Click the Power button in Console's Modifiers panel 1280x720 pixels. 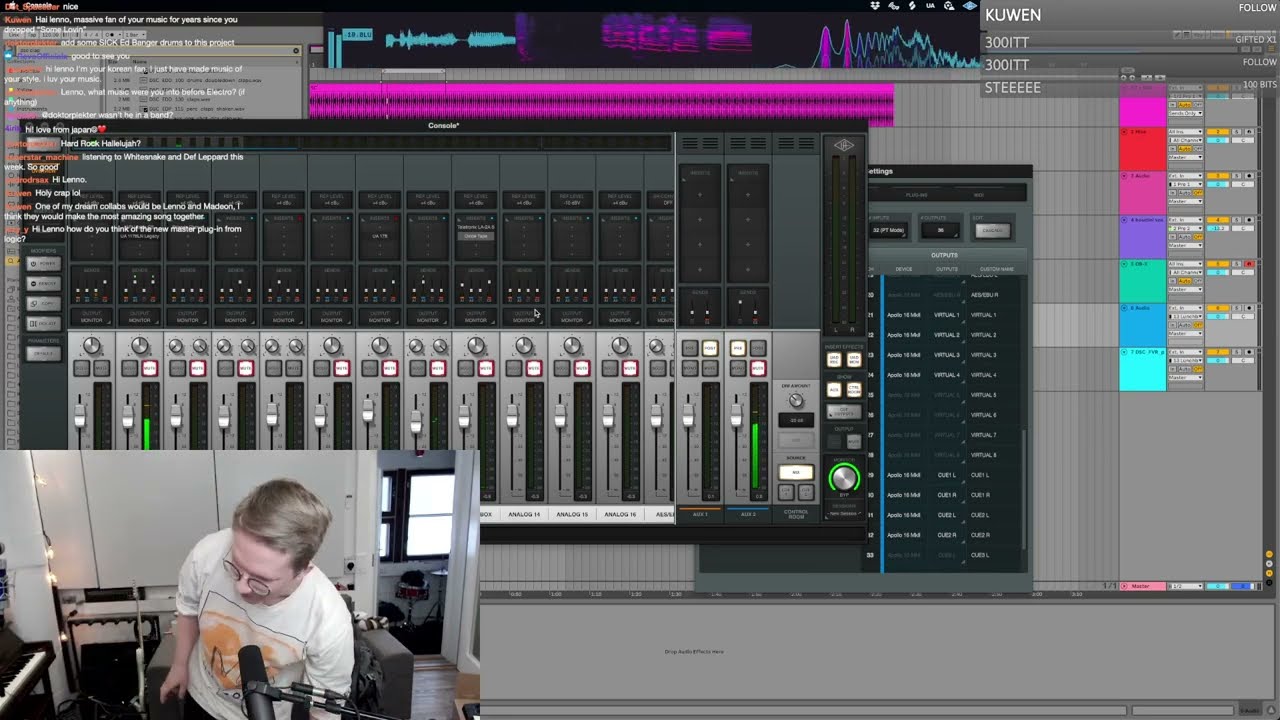click(x=45, y=264)
